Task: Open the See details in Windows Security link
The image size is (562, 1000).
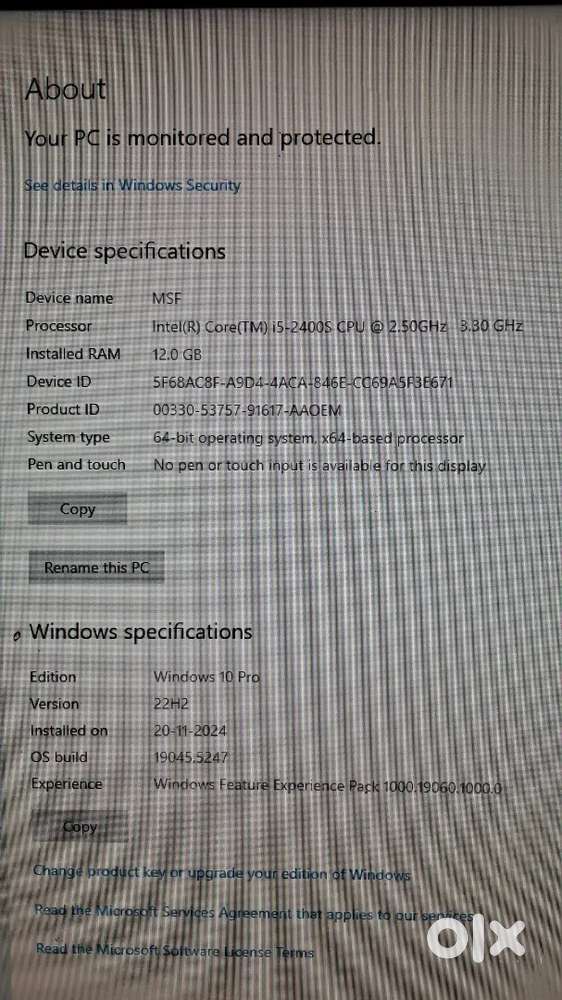Action: click(132, 185)
